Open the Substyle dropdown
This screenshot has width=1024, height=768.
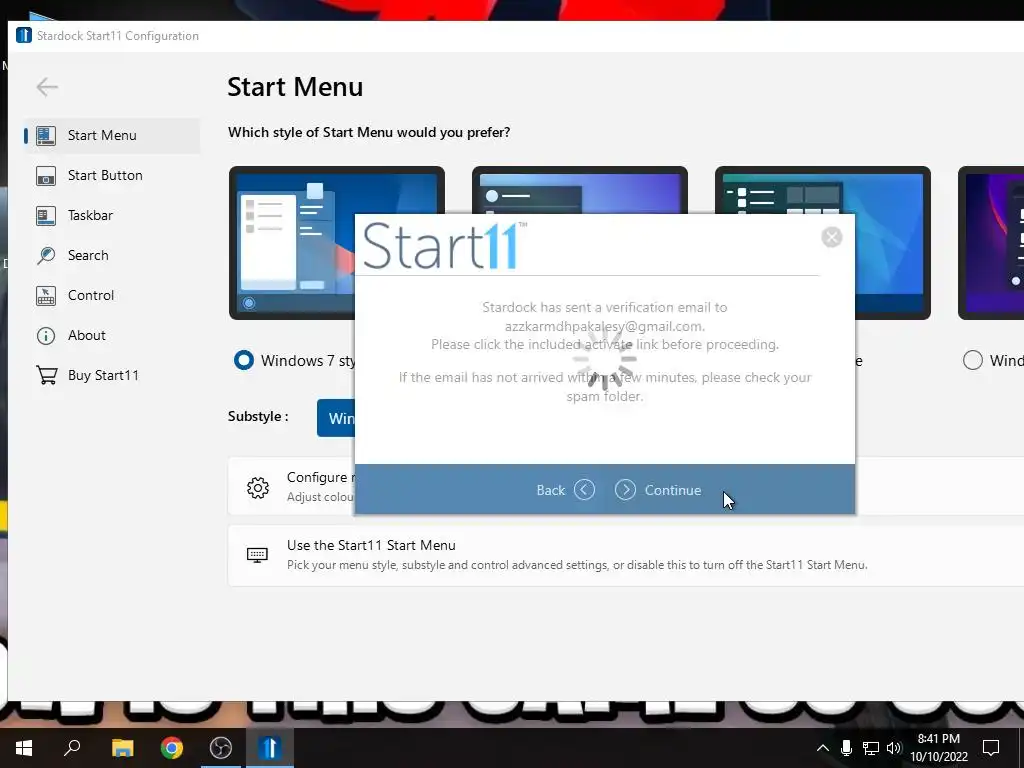(x=336, y=418)
